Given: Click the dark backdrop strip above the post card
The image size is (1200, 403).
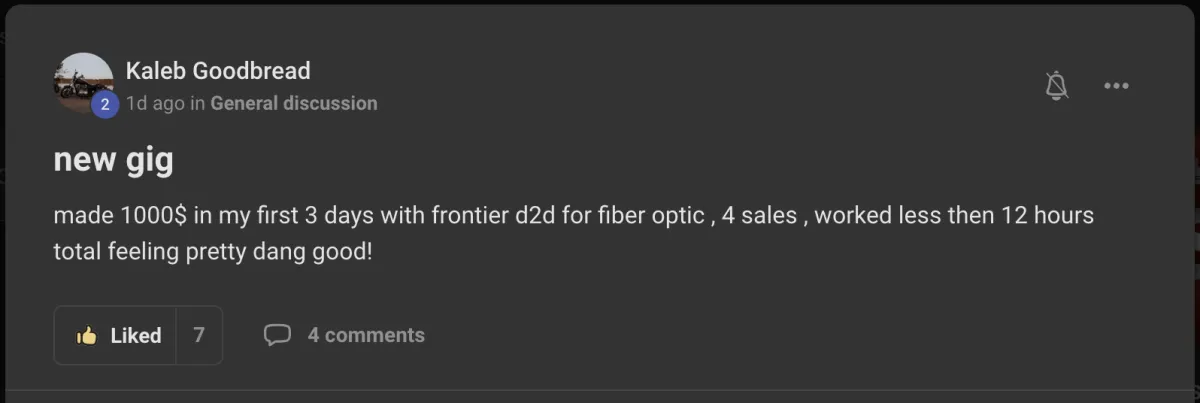Looking at the screenshot, I should (x=600, y=4).
